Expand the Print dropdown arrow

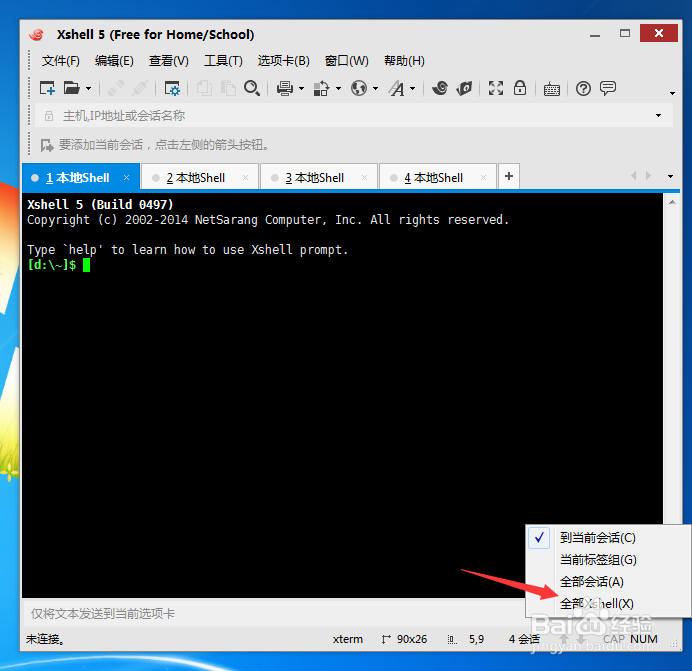point(301,89)
